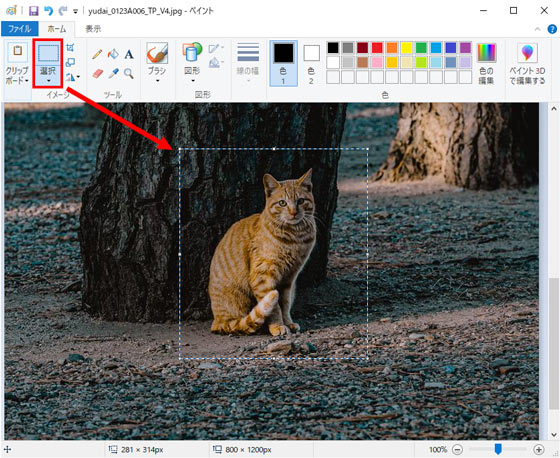Open Edit colors (色の編集)
The height and width of the screenshot is (458, 560).
pyautogui.click(x=486, y=64)
